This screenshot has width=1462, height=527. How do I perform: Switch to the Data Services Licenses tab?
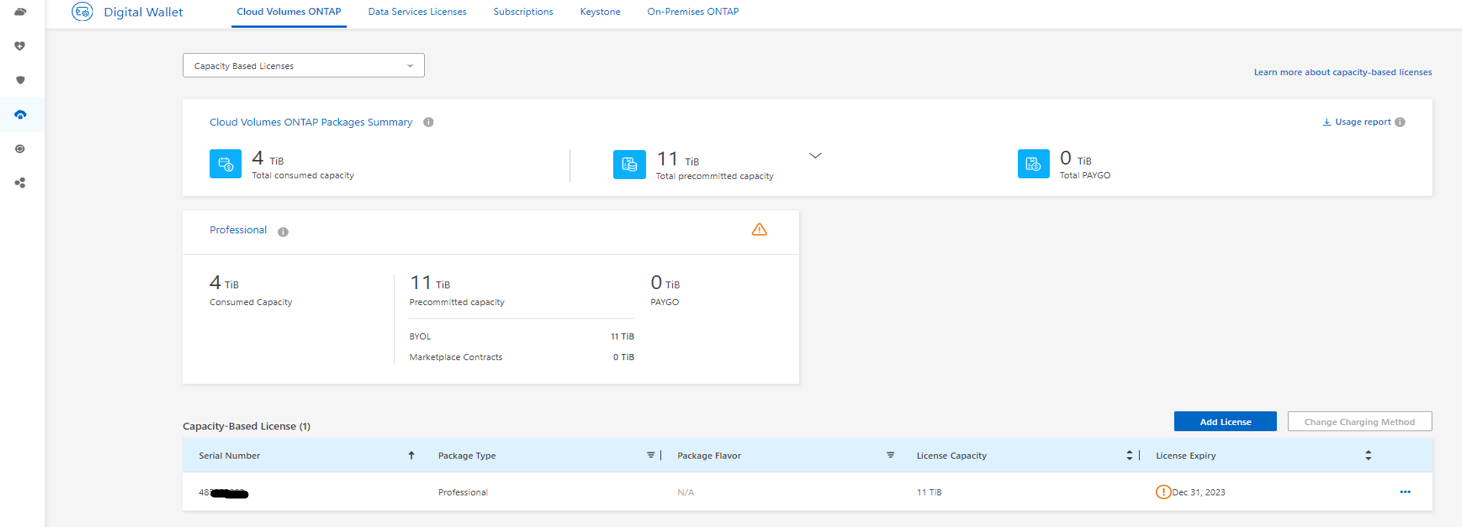point(417,12)
